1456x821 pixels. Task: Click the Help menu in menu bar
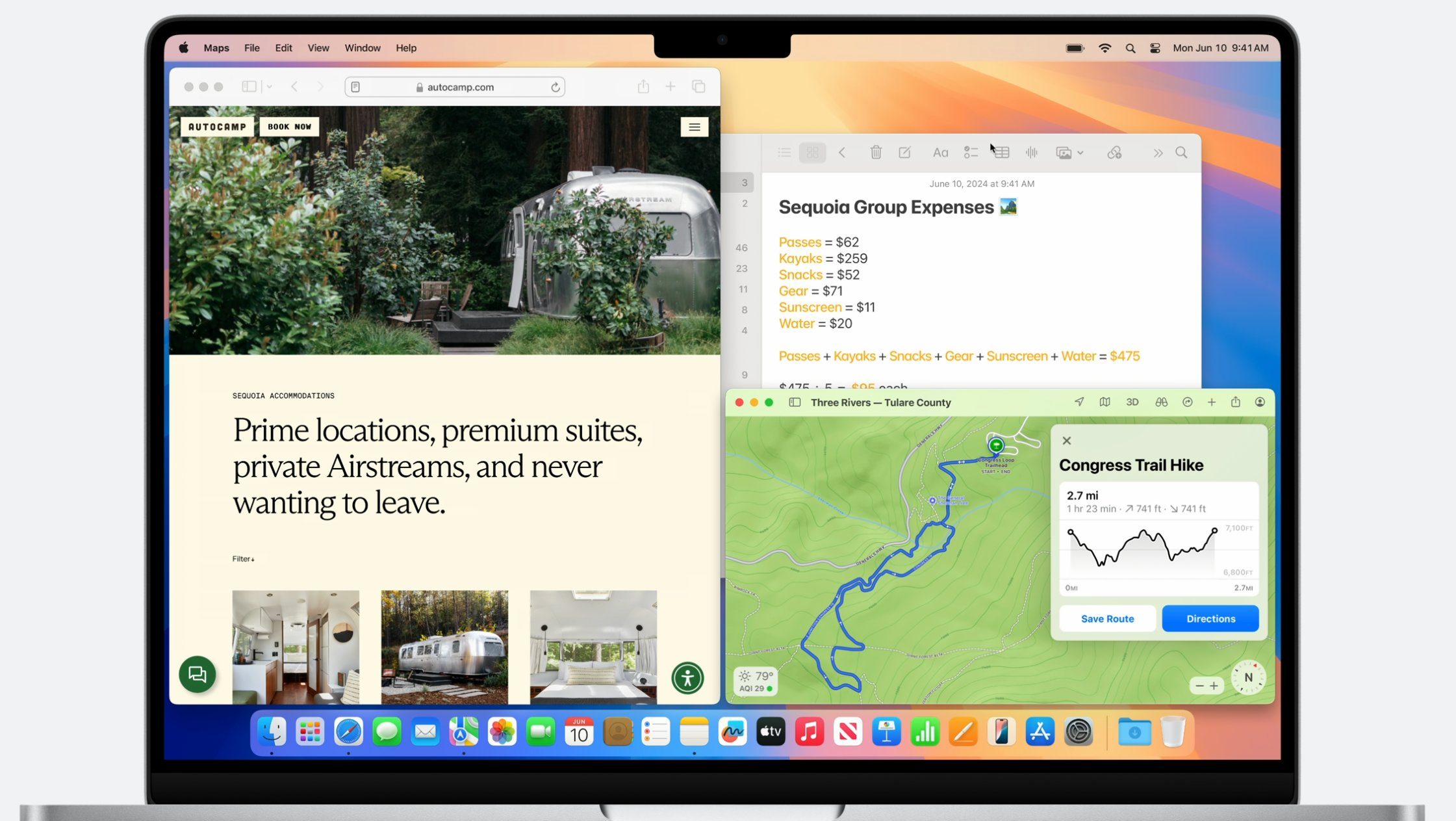[x=405, y=47]
